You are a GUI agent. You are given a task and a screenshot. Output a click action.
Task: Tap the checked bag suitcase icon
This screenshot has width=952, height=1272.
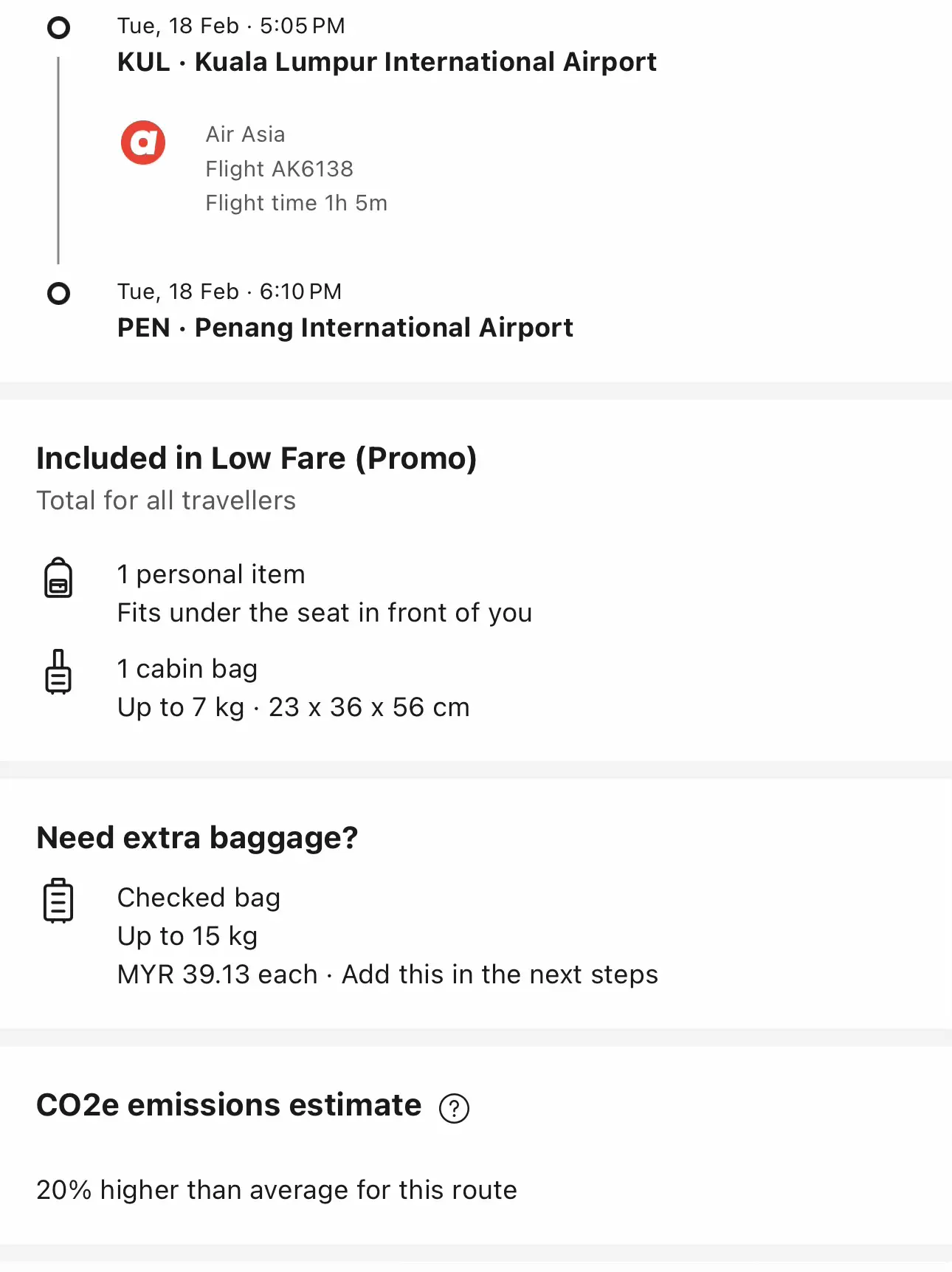58,900
